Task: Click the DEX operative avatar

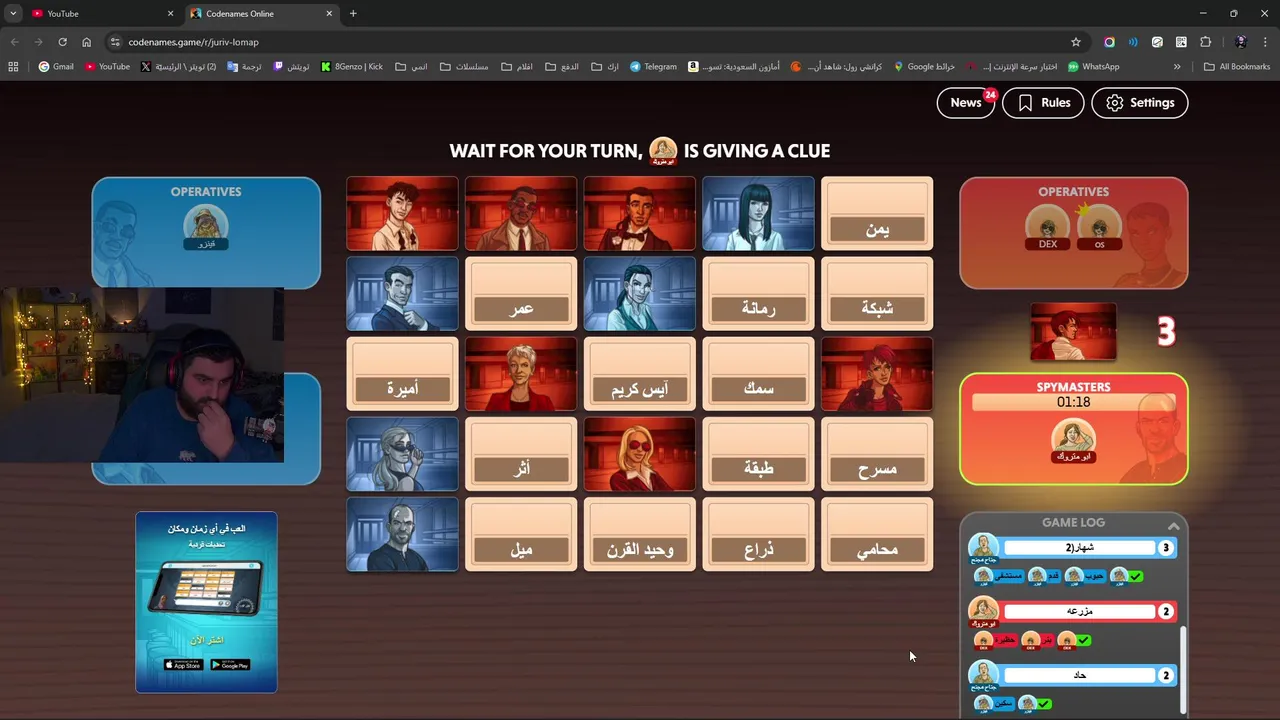Action: (x=1048, y=227)
